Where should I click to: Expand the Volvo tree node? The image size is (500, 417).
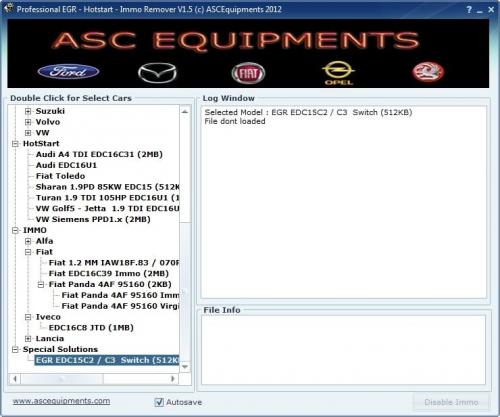click(x=28, y=122)
